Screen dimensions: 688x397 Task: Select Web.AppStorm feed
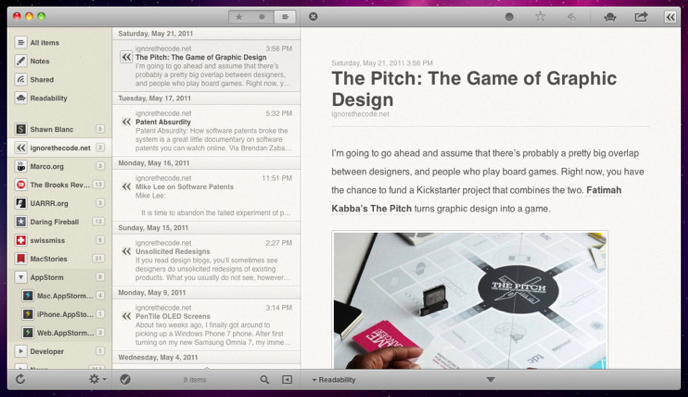(x=59, y=333)
